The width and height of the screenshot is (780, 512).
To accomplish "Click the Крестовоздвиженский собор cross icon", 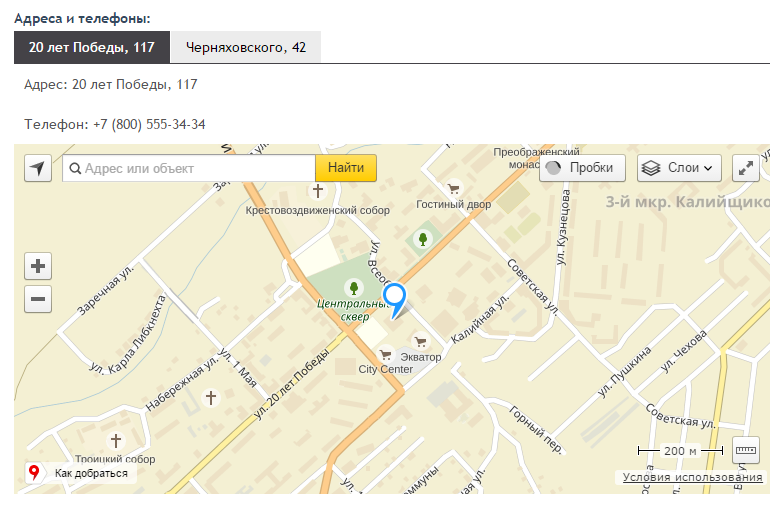I will pyautogui.click(x=318, y=190).
